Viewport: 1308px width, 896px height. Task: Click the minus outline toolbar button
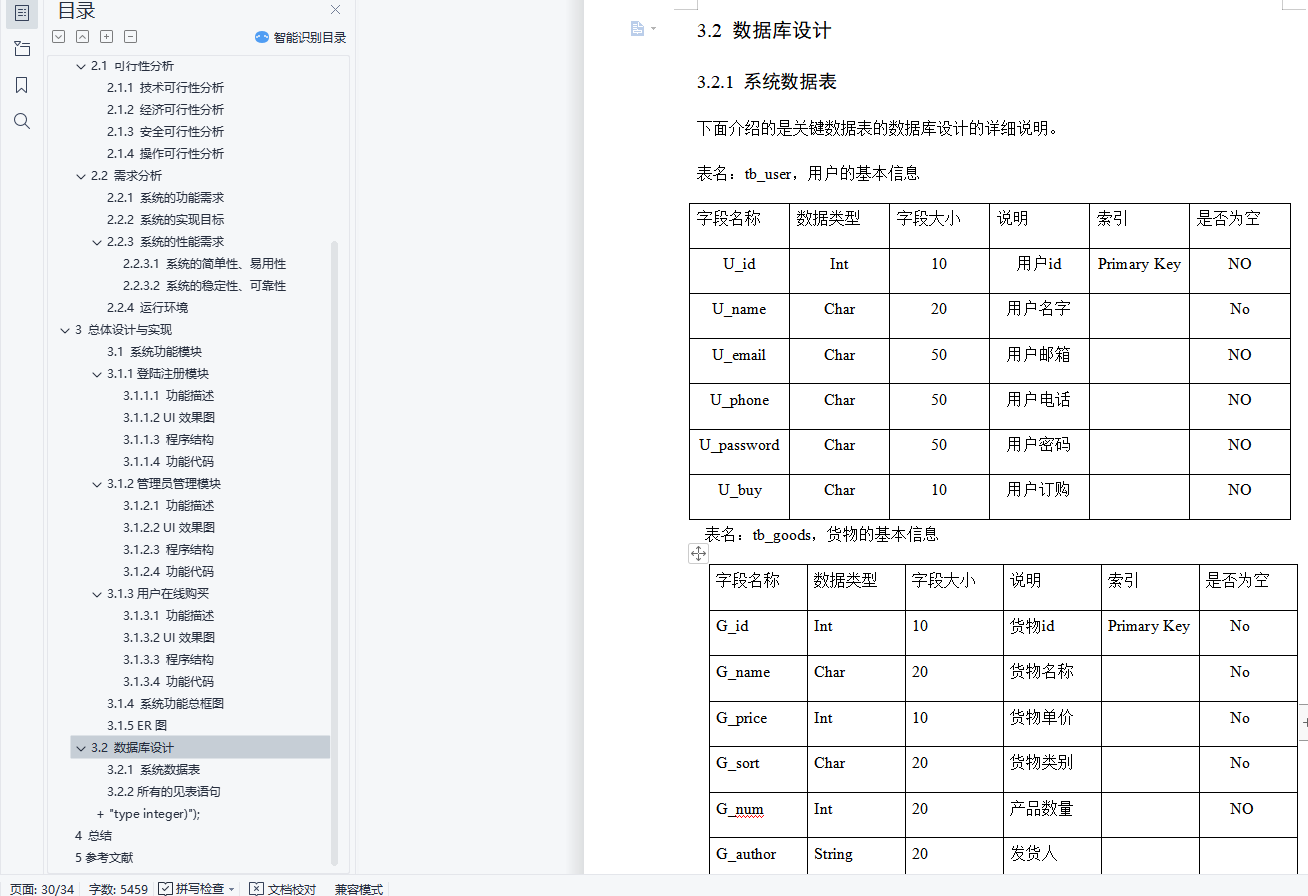130,37
